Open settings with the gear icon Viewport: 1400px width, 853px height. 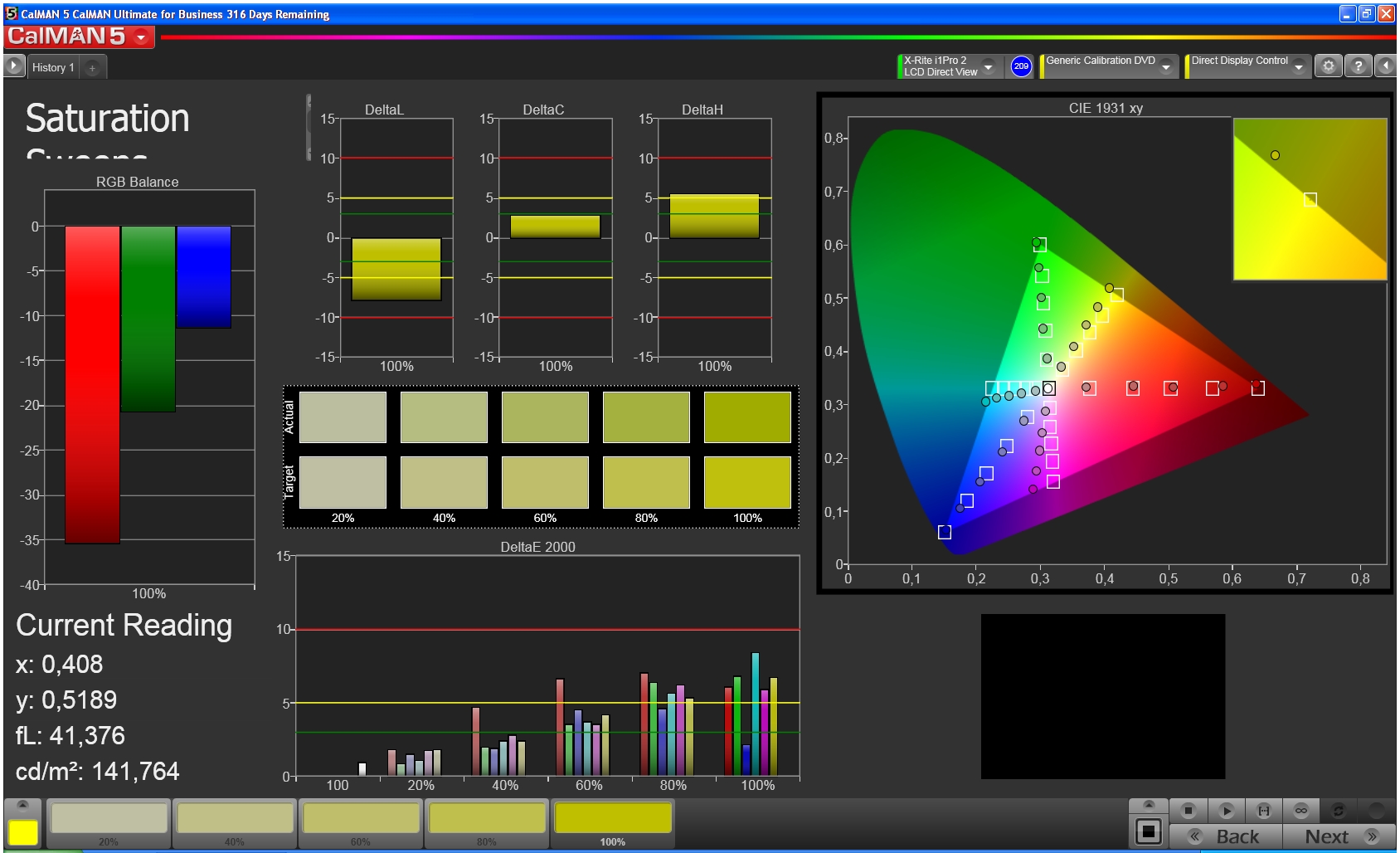1329,66
